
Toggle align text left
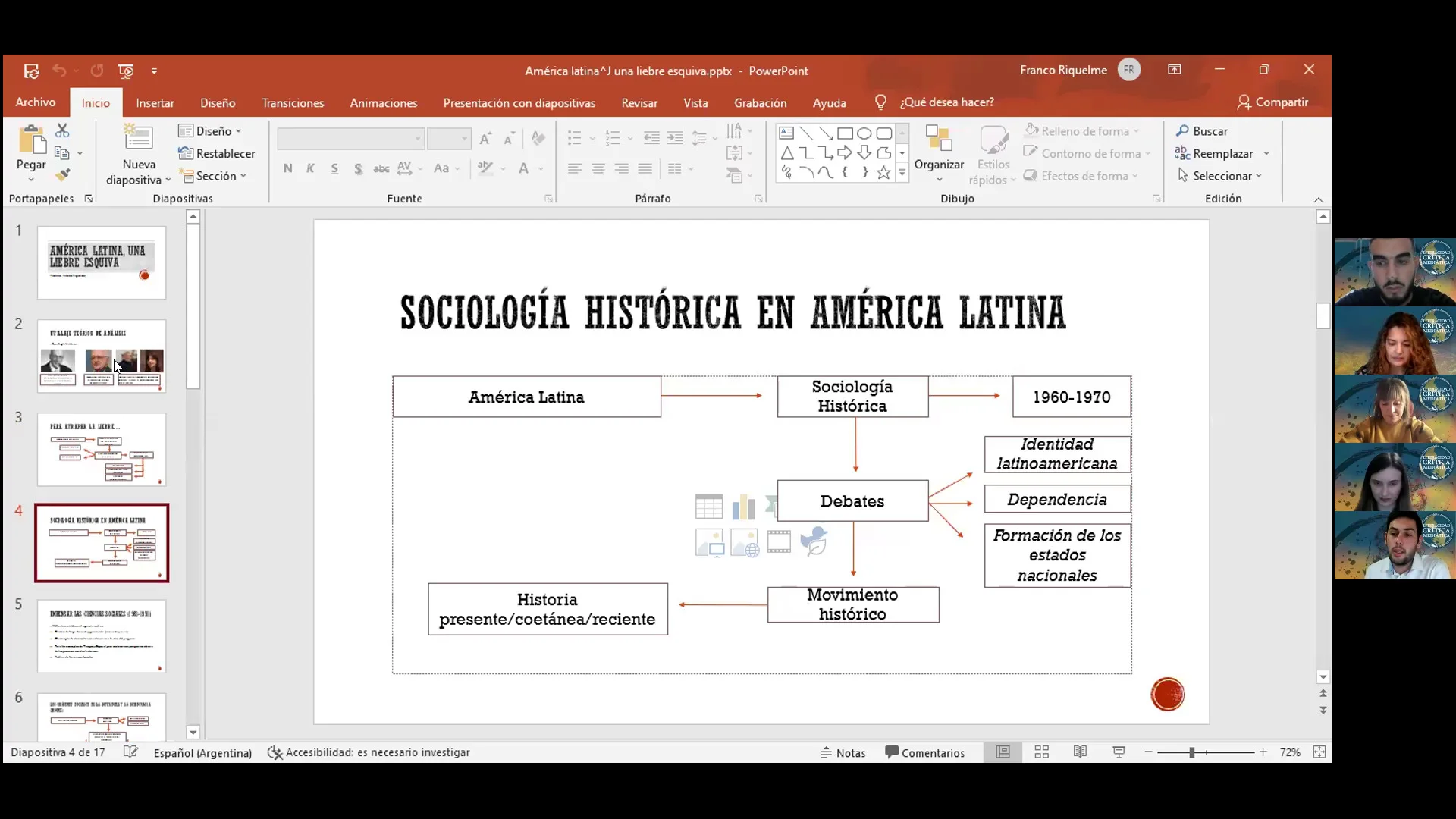(x=575, y=168)
